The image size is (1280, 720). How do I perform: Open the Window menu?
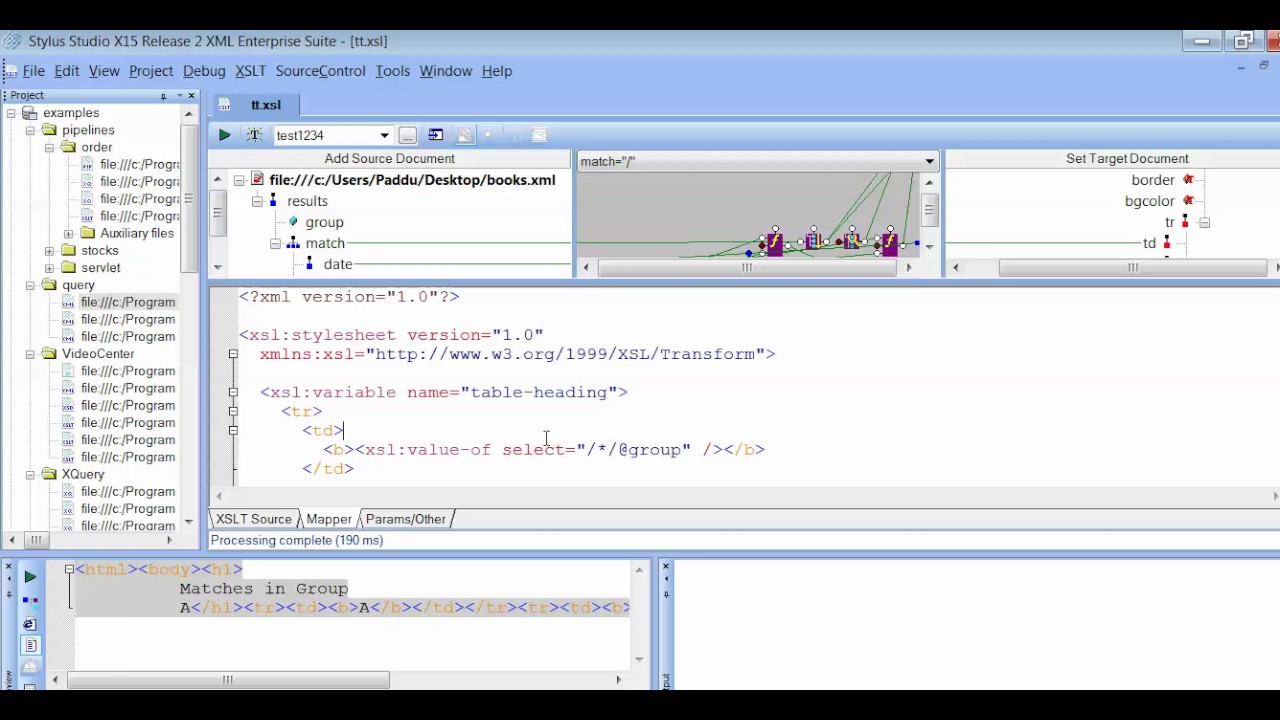click(x=445, y=71)
